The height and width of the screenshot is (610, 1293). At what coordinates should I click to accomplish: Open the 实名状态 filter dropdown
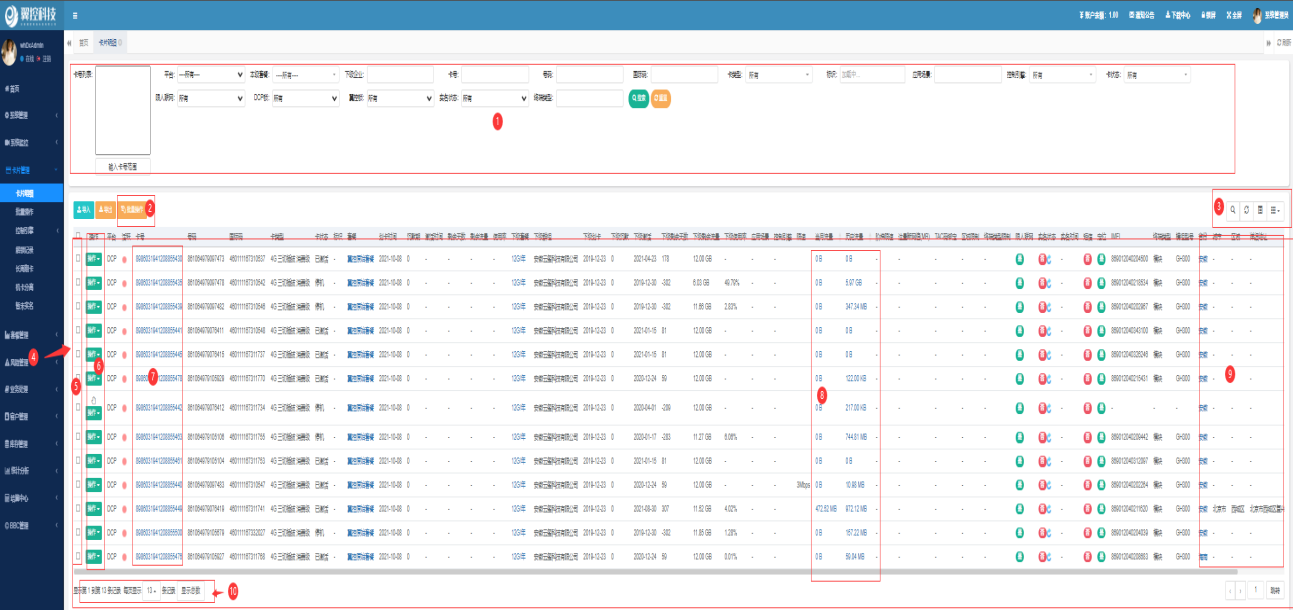494,99
